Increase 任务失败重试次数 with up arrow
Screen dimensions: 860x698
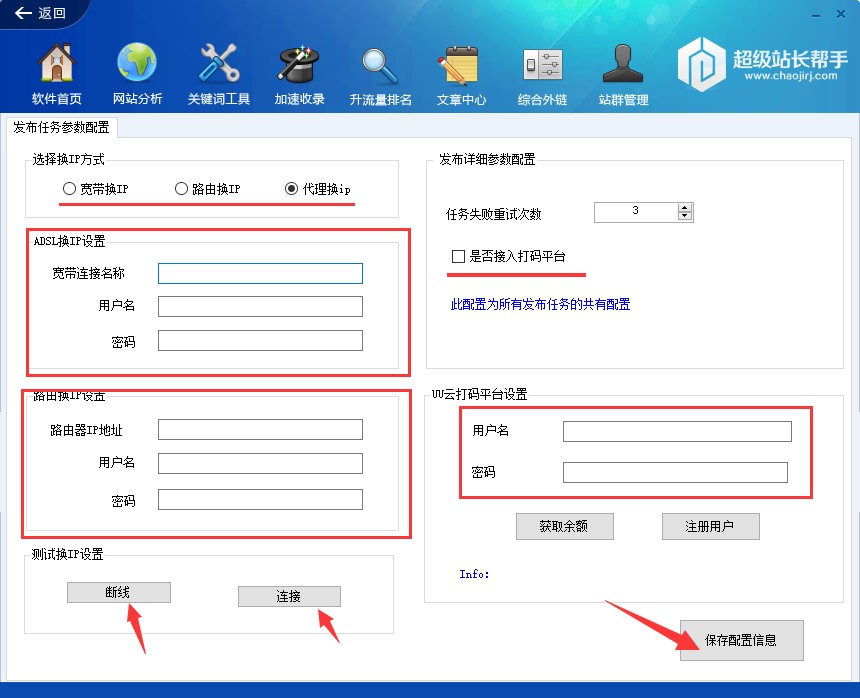(x=685, y=208)
